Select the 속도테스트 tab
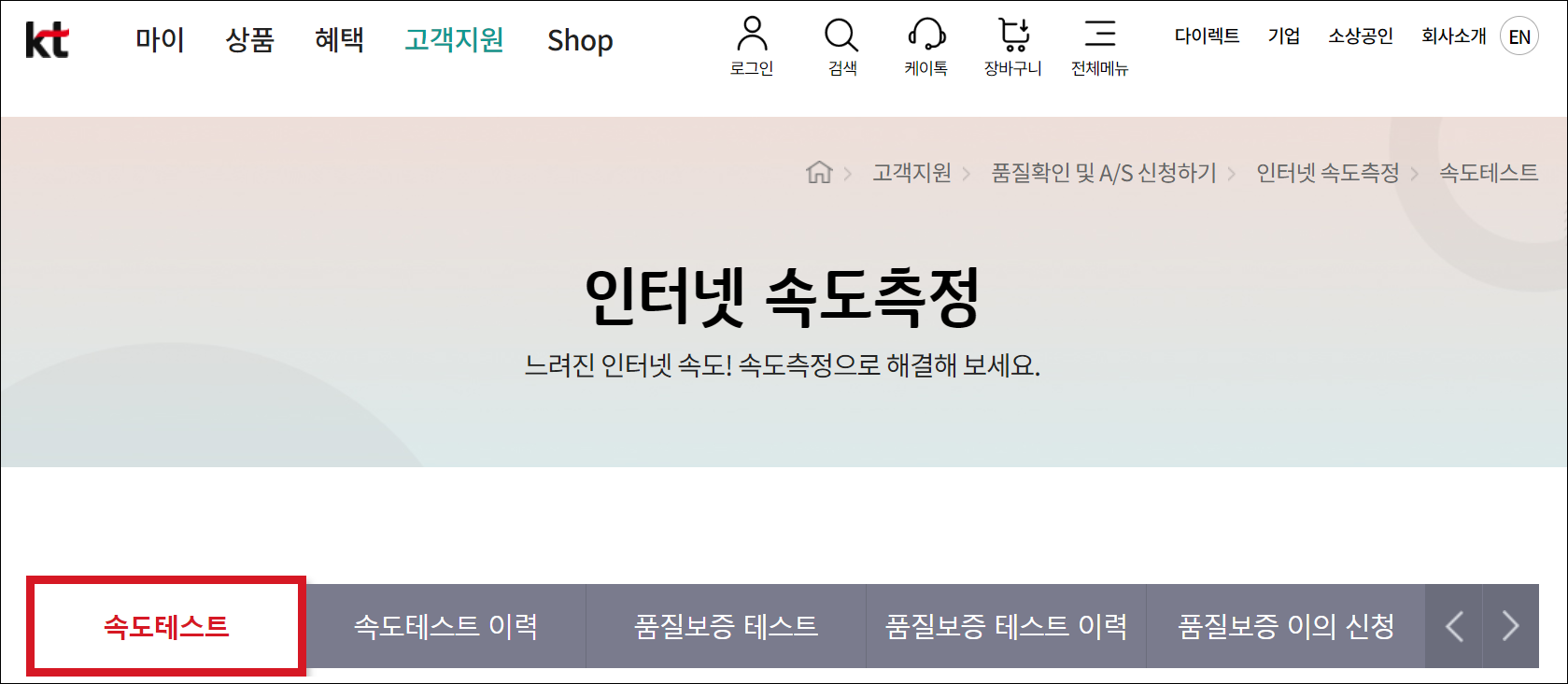Image resolution: width=1568 pixels, height=684 pixels. [166, 626]
